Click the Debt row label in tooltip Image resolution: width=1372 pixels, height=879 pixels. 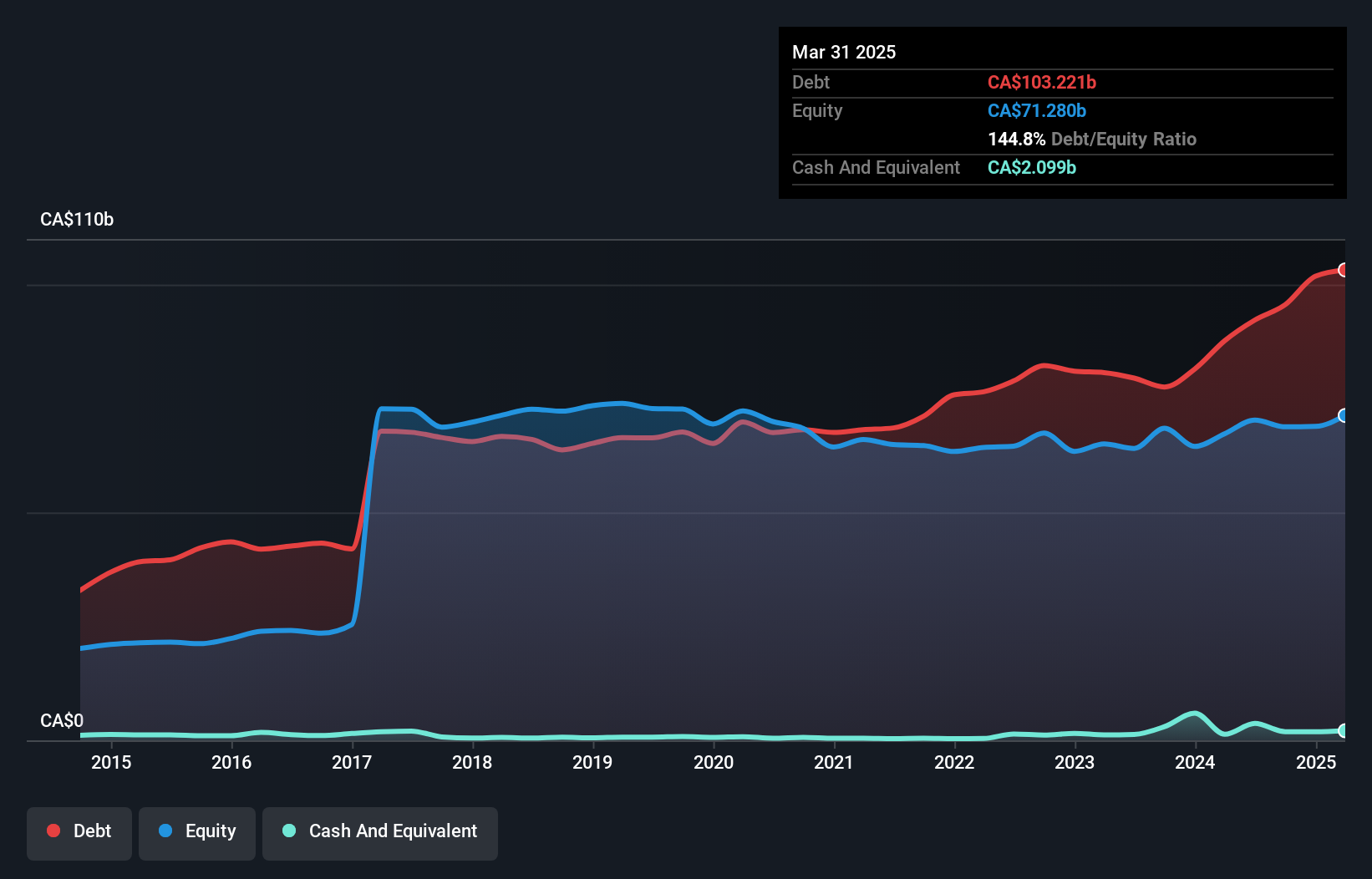[810, 82]
